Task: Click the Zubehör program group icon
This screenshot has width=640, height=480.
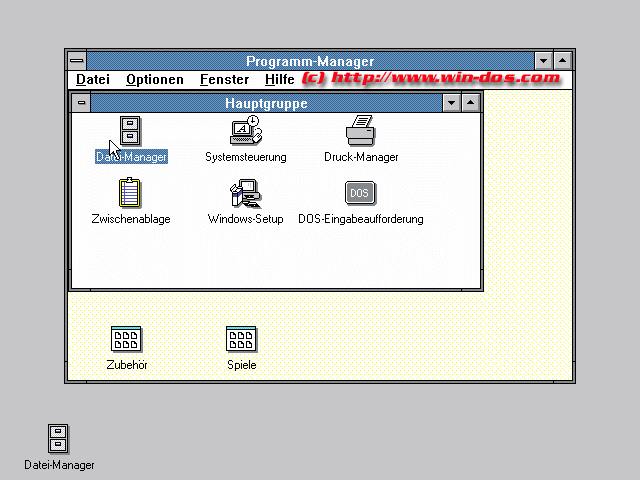Action: pos(127,340)
